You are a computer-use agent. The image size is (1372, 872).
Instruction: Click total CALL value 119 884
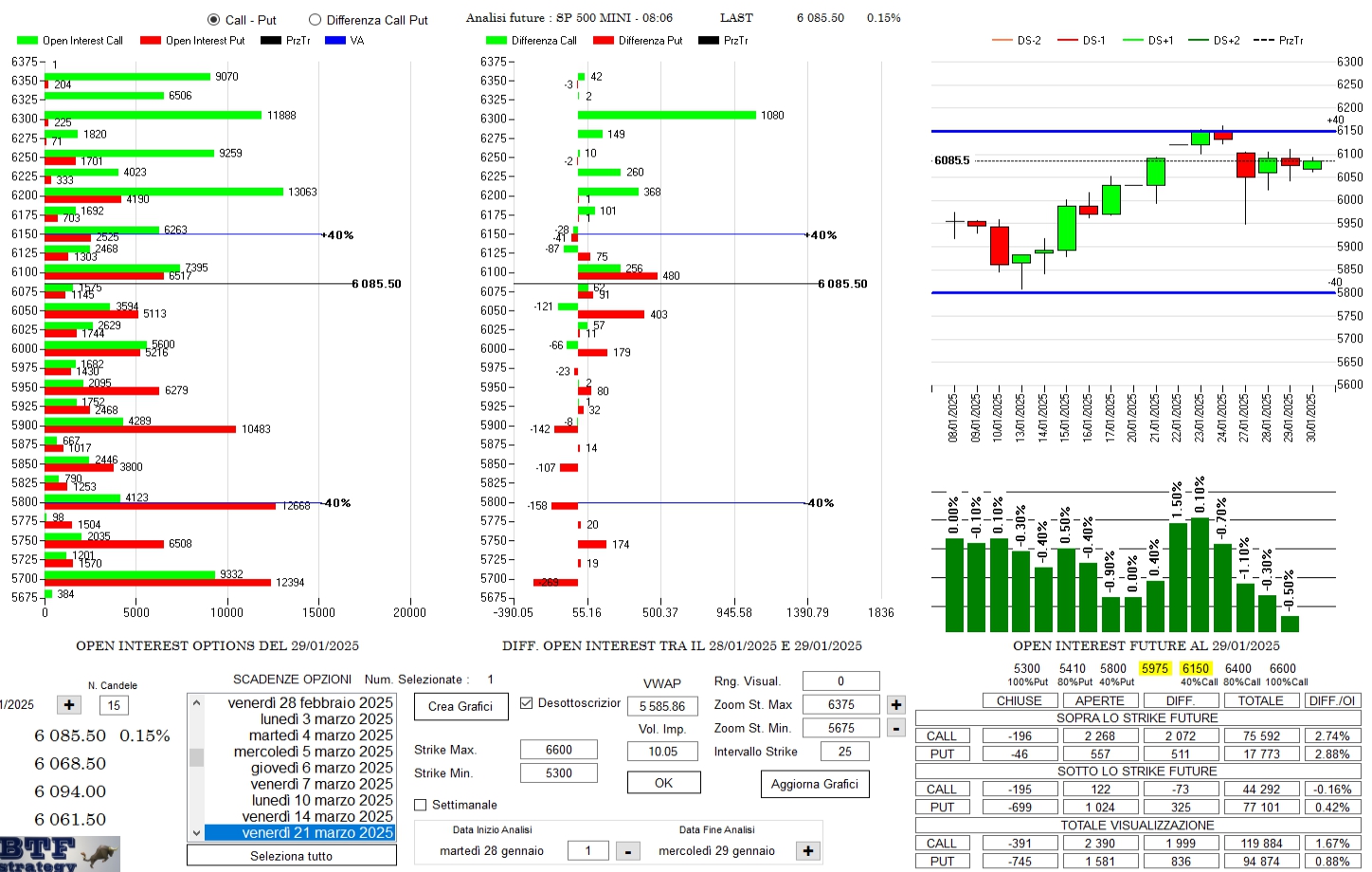1261,843
